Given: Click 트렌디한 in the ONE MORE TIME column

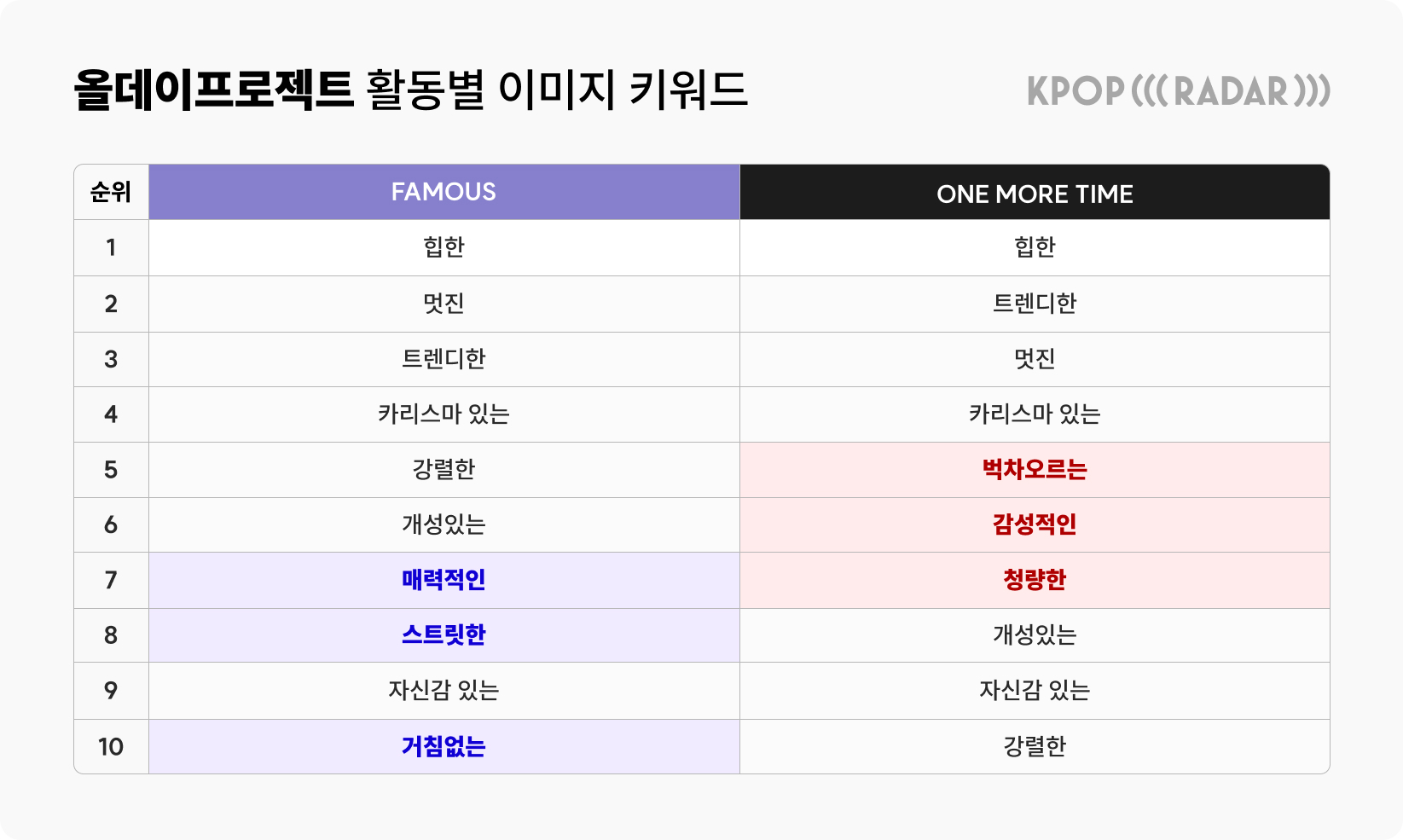Looking at the screenshot, I should (x=1035, y=304).
